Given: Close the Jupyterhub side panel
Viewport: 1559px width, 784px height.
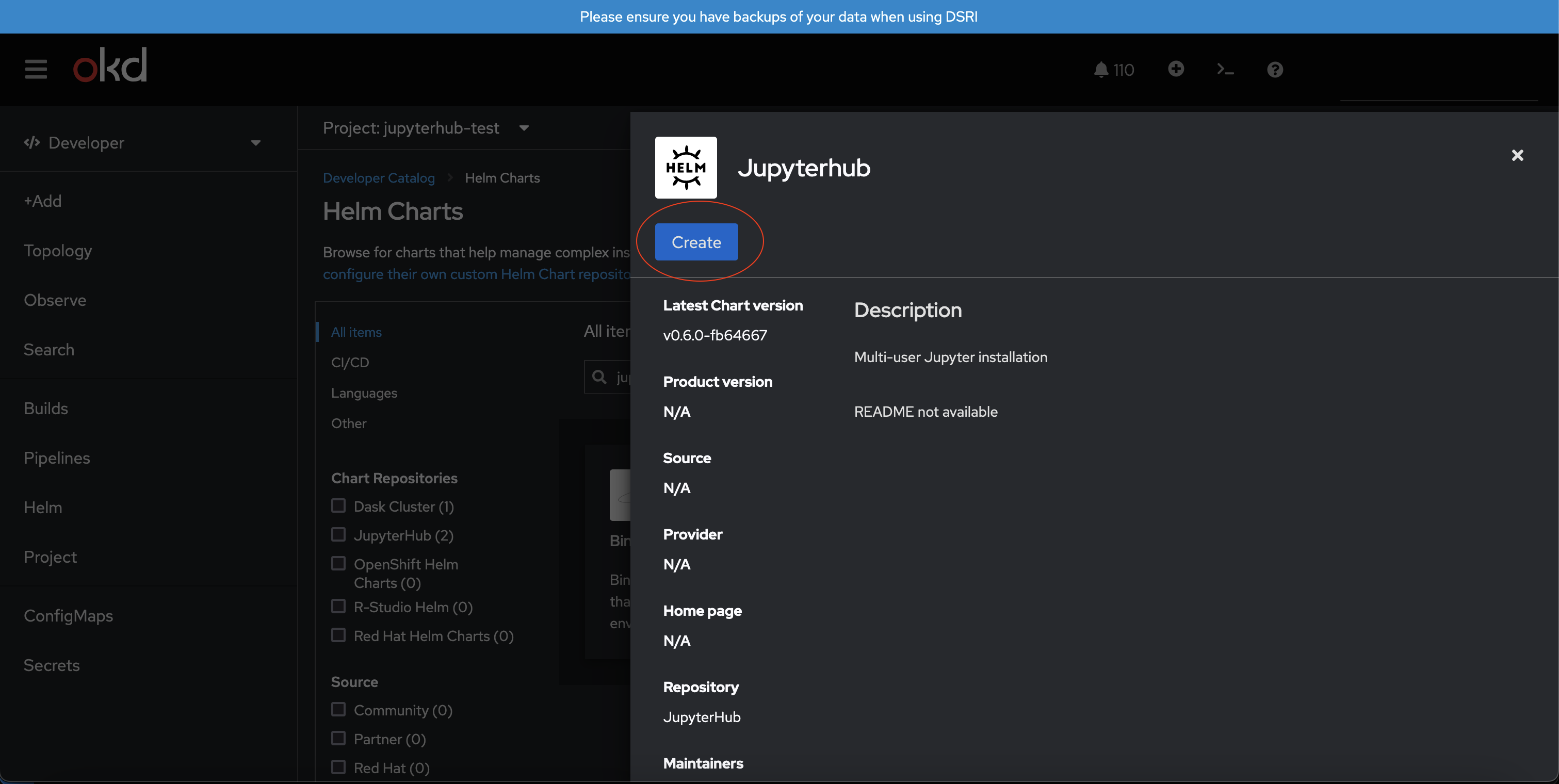Looking at the screenshot, I should [x=1517, y=155].
